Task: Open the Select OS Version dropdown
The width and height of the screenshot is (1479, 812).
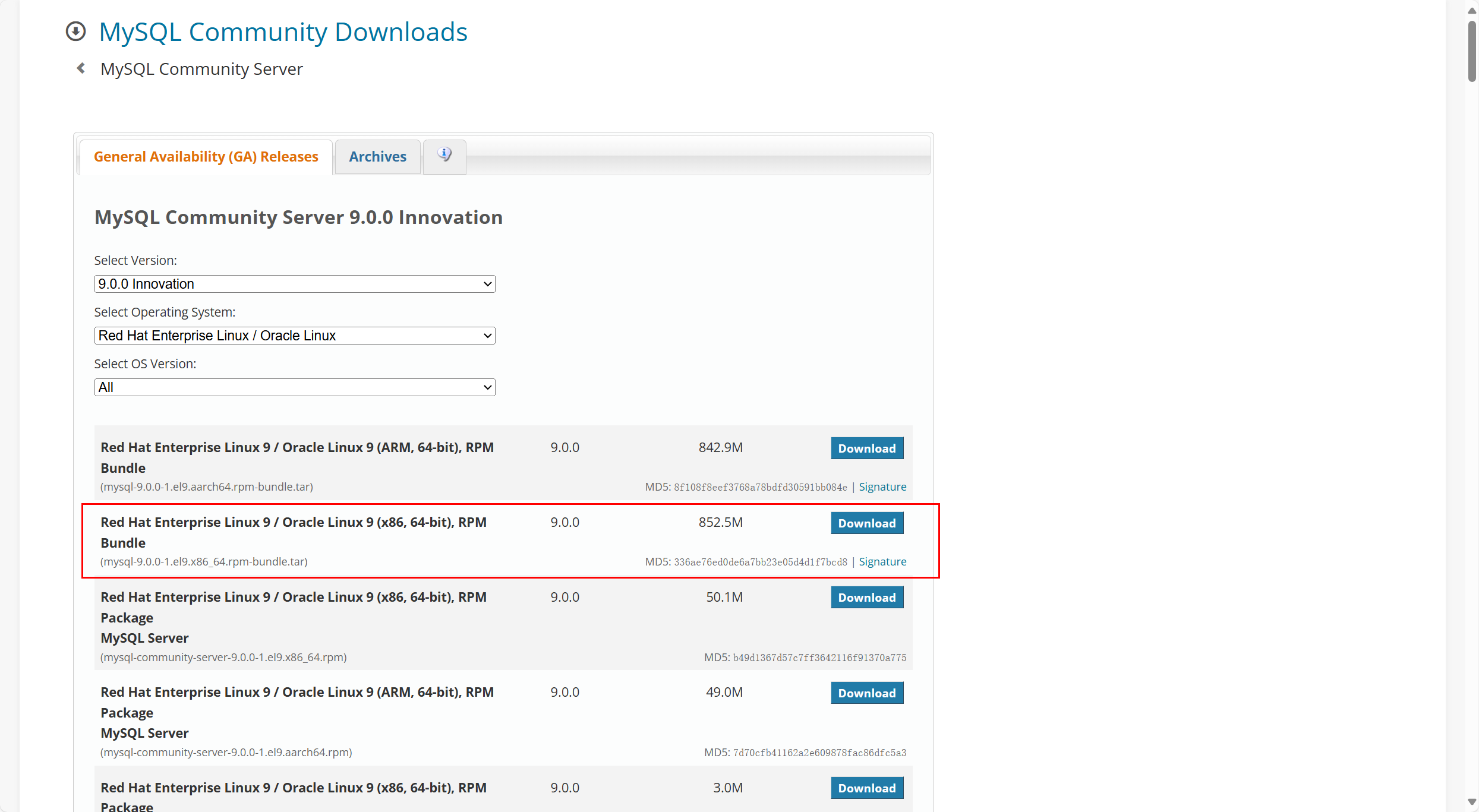Action: [294, 387]
